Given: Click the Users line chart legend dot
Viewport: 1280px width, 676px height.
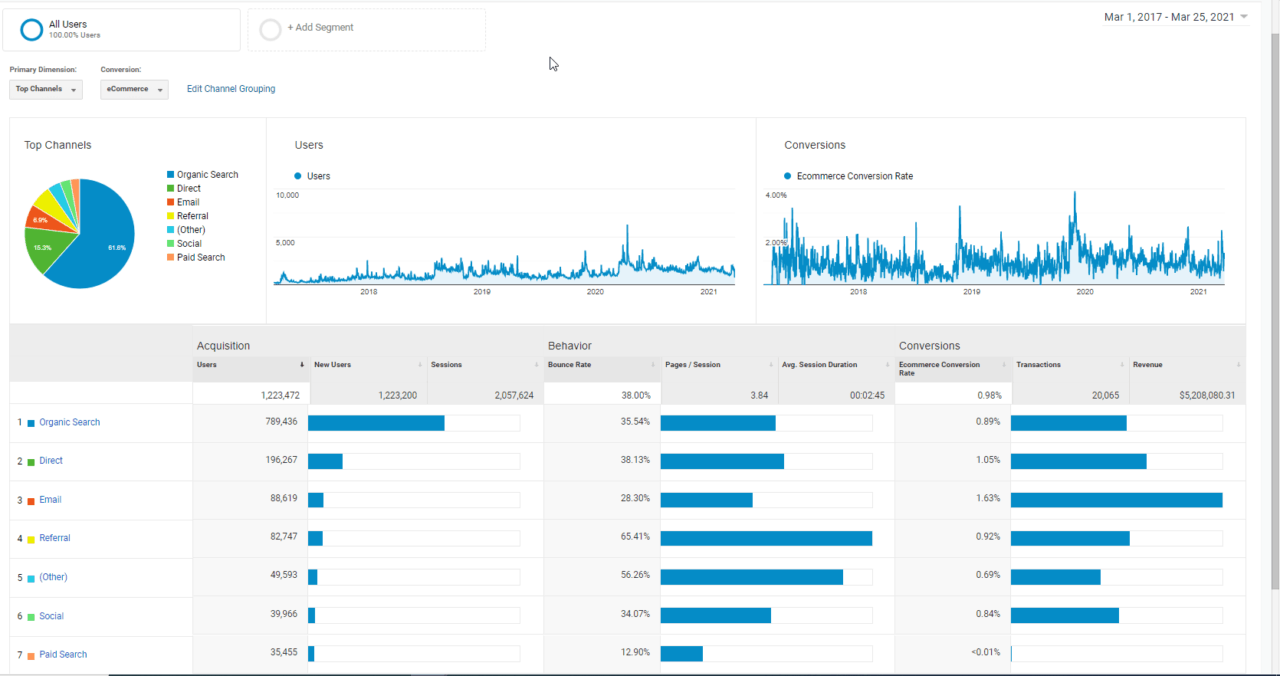Looking at the screenshot, I should (298, 176).
